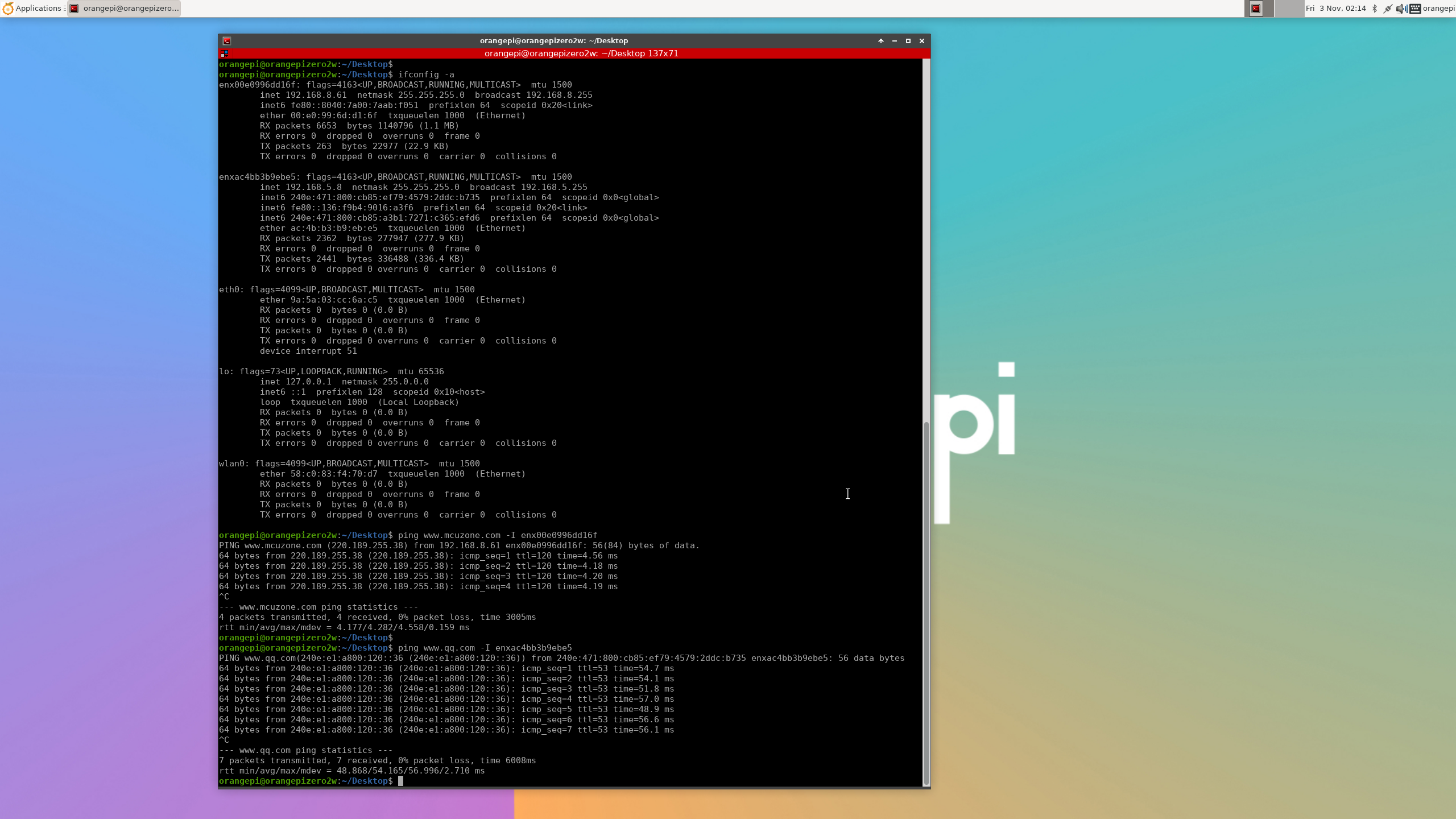Click the 'rtt min/avg/max/mdev = 4.177' line
This screenshot has height=819, width=1456.
click(344, 627)
